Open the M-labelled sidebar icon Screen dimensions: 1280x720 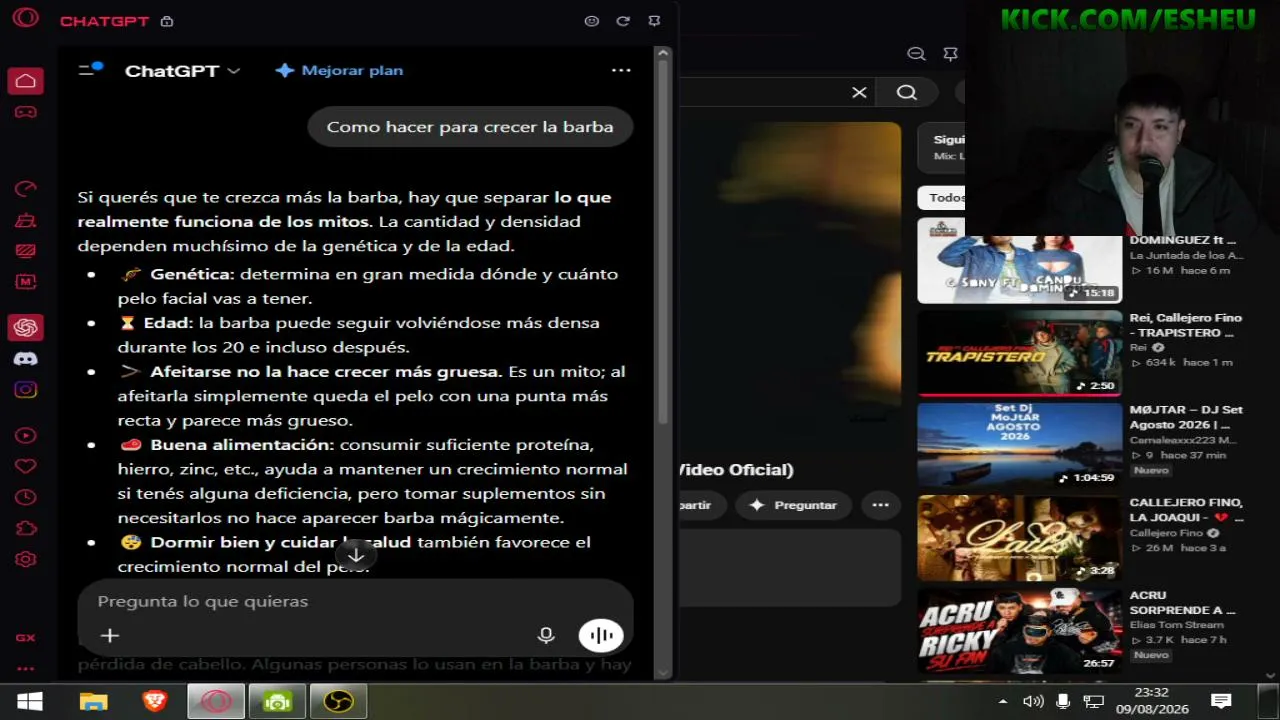pyautogui.click(x=25, y=283)
